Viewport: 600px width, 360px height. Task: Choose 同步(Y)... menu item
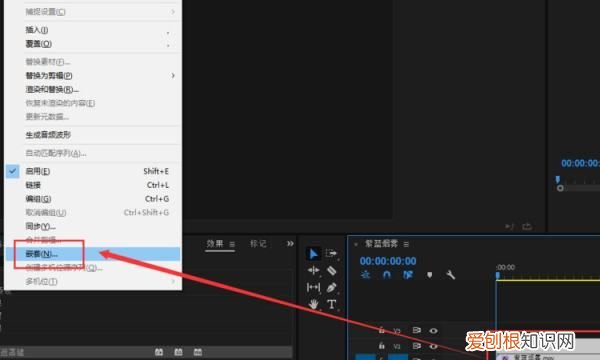click(x=92, y=226)
